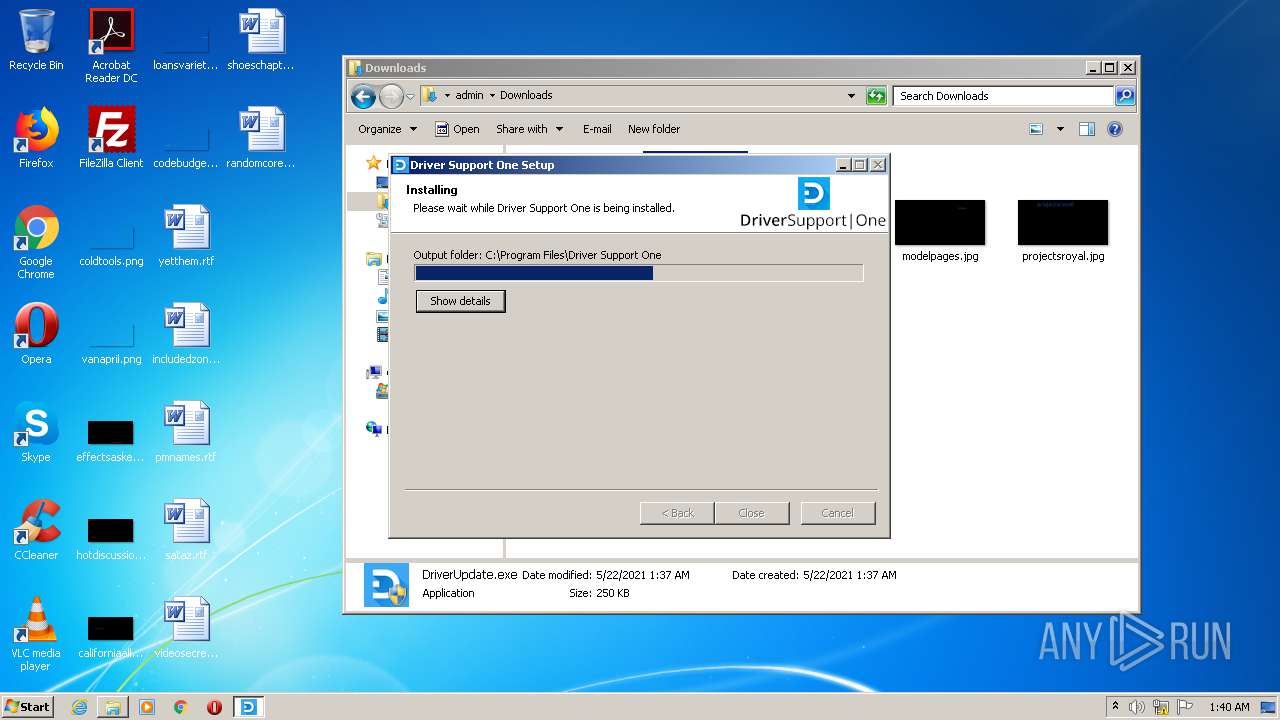Open VLC media player shortcut

(36, 634)
